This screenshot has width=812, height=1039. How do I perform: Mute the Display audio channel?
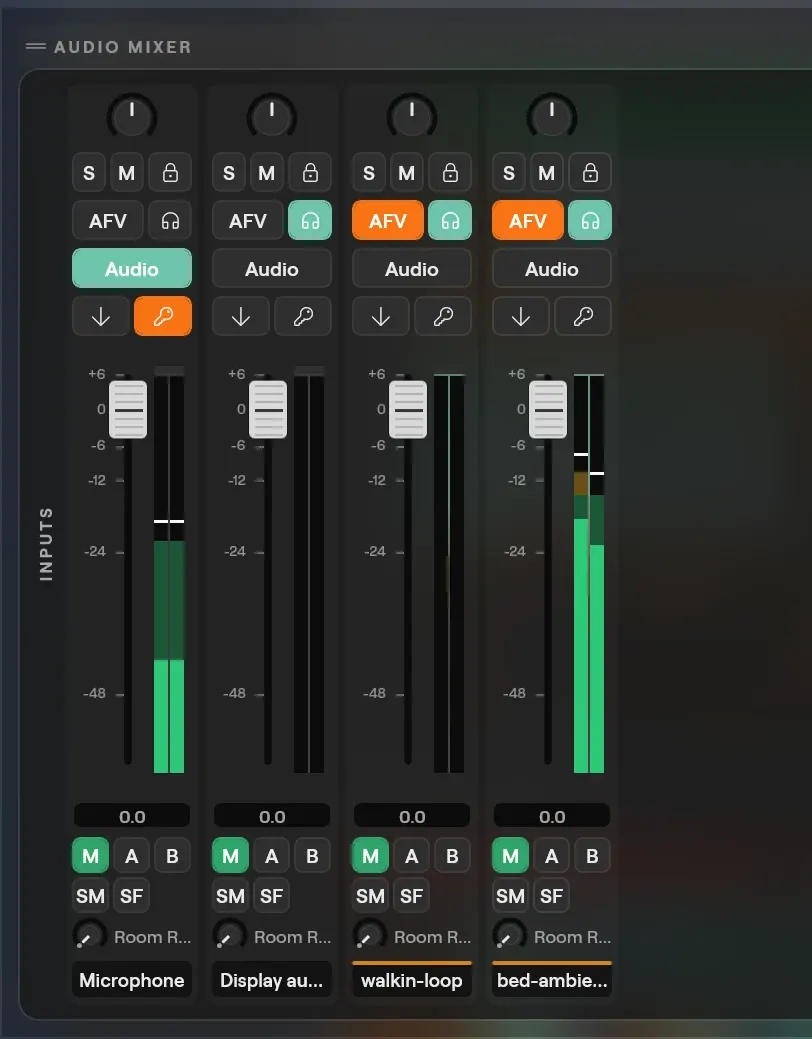click(x=266, y=173)
